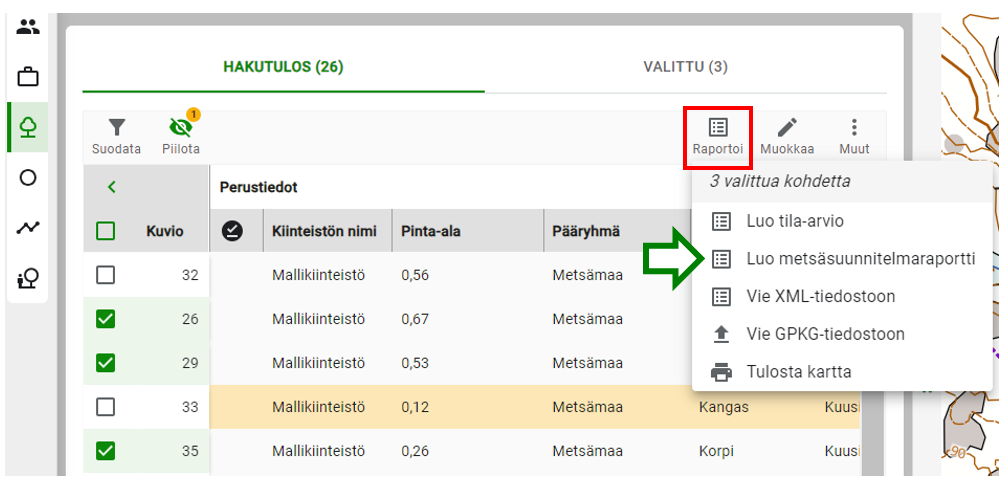Uncheck the box for Kuvio 26
The width and height of the screenshot is (1006, 483).
pos(105,319)
